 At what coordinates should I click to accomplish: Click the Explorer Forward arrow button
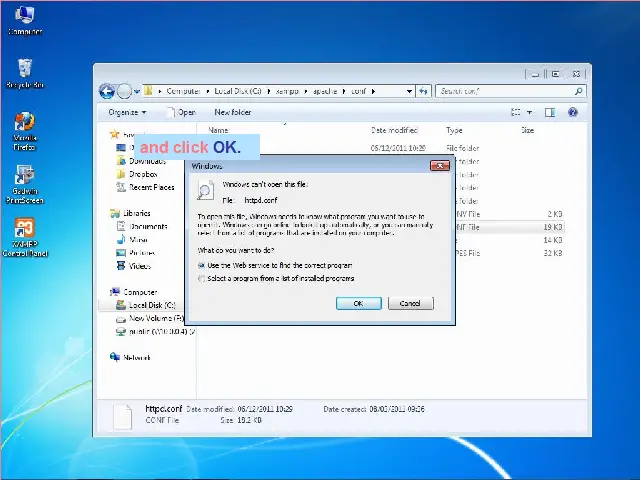[x=124, y=91]
